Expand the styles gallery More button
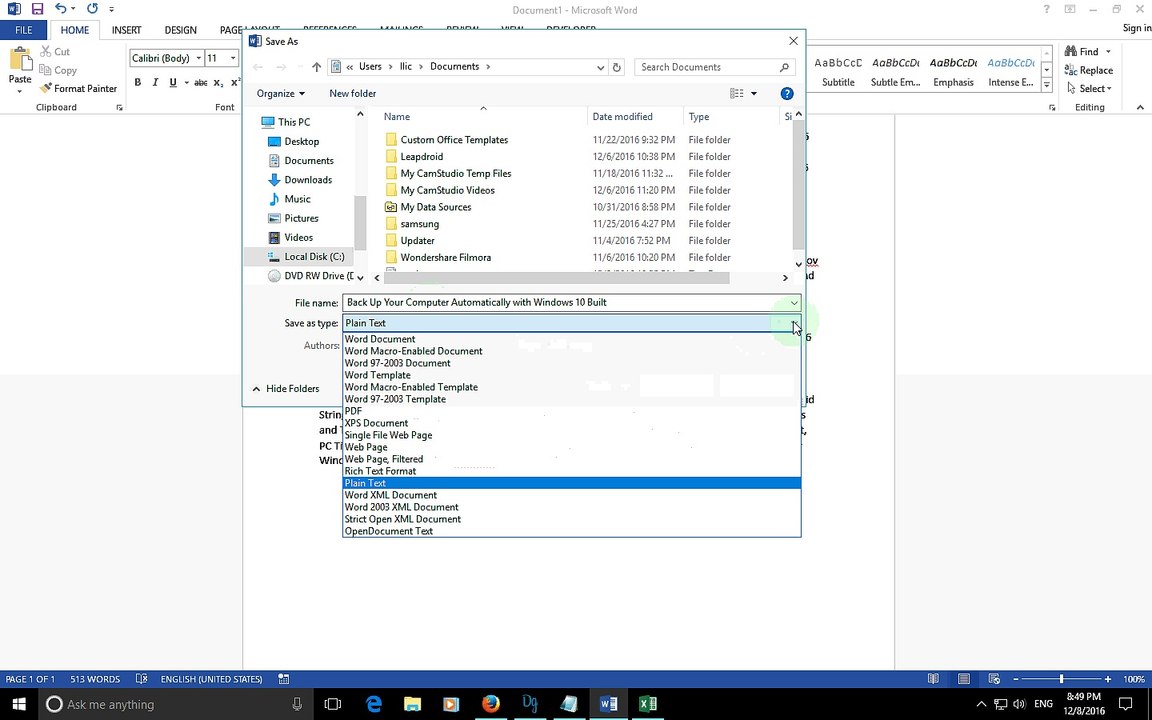The height and width of the screenshot is (720, 1152). click(x=1047, y=85)
